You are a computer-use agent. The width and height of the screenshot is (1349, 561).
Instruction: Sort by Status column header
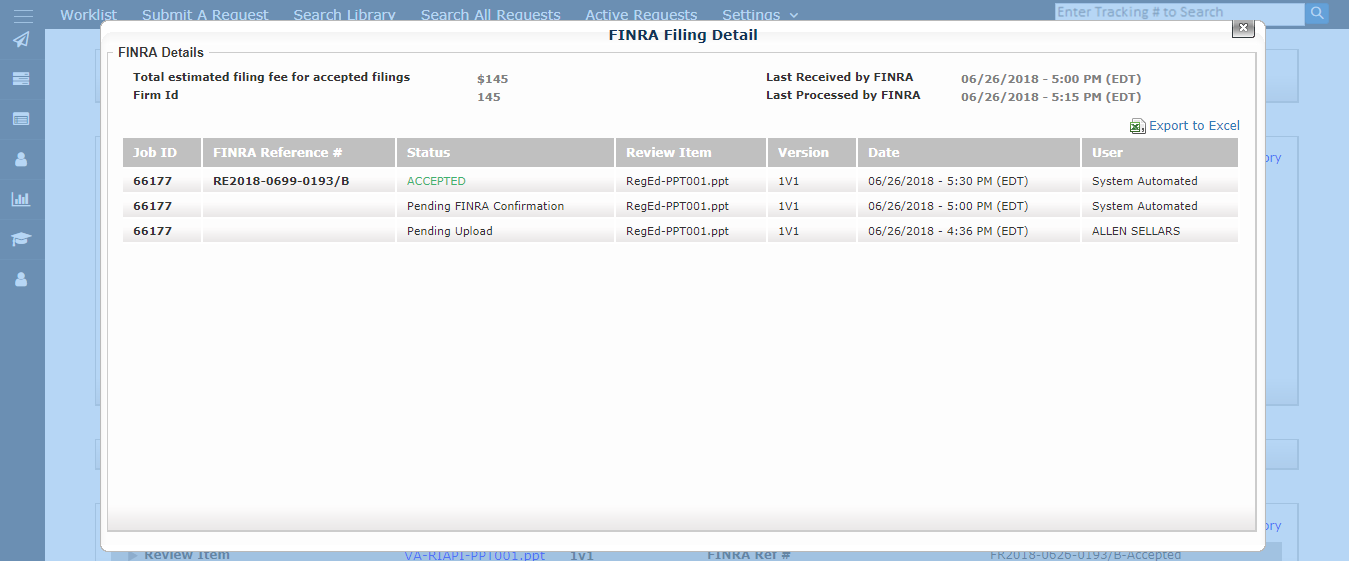[x=506, y=153]
